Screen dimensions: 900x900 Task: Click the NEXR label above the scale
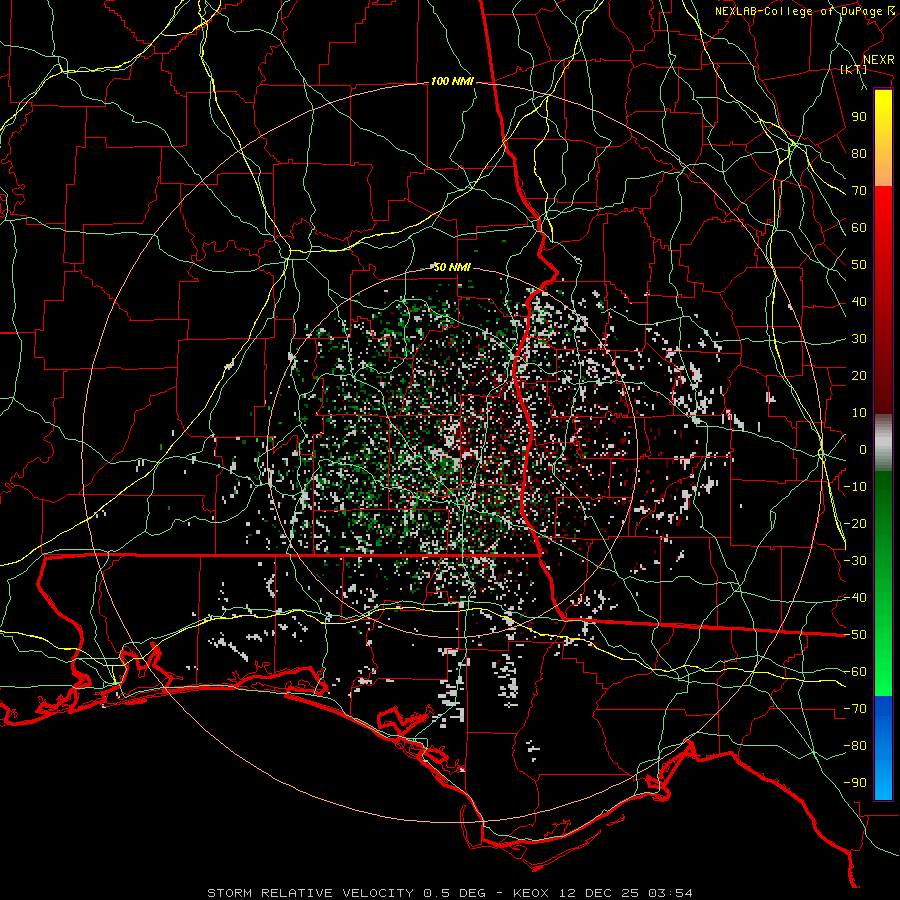coord(879,60)
